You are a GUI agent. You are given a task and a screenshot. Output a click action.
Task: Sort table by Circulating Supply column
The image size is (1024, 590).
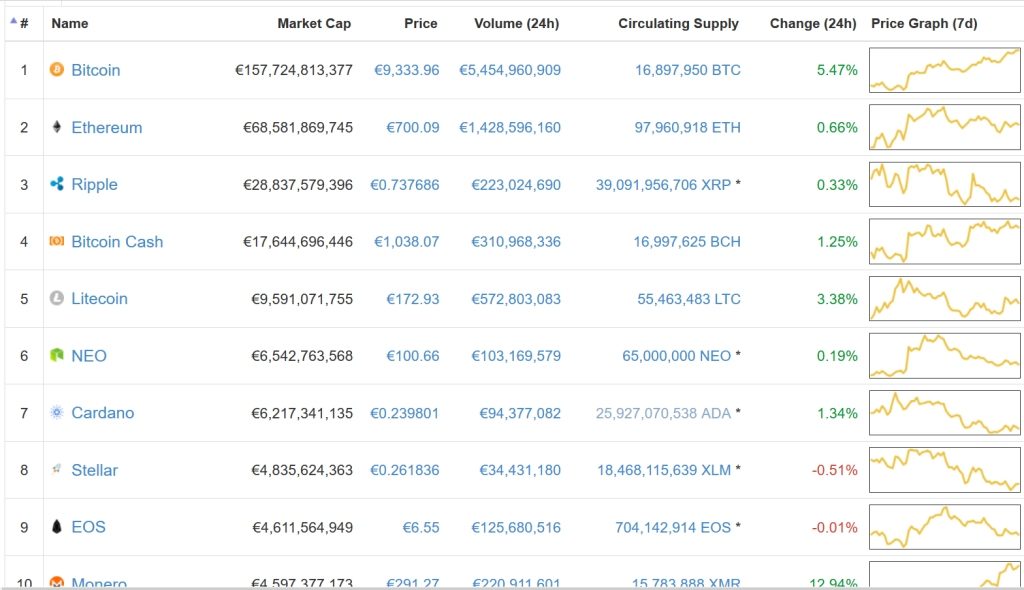pos(678,23)
